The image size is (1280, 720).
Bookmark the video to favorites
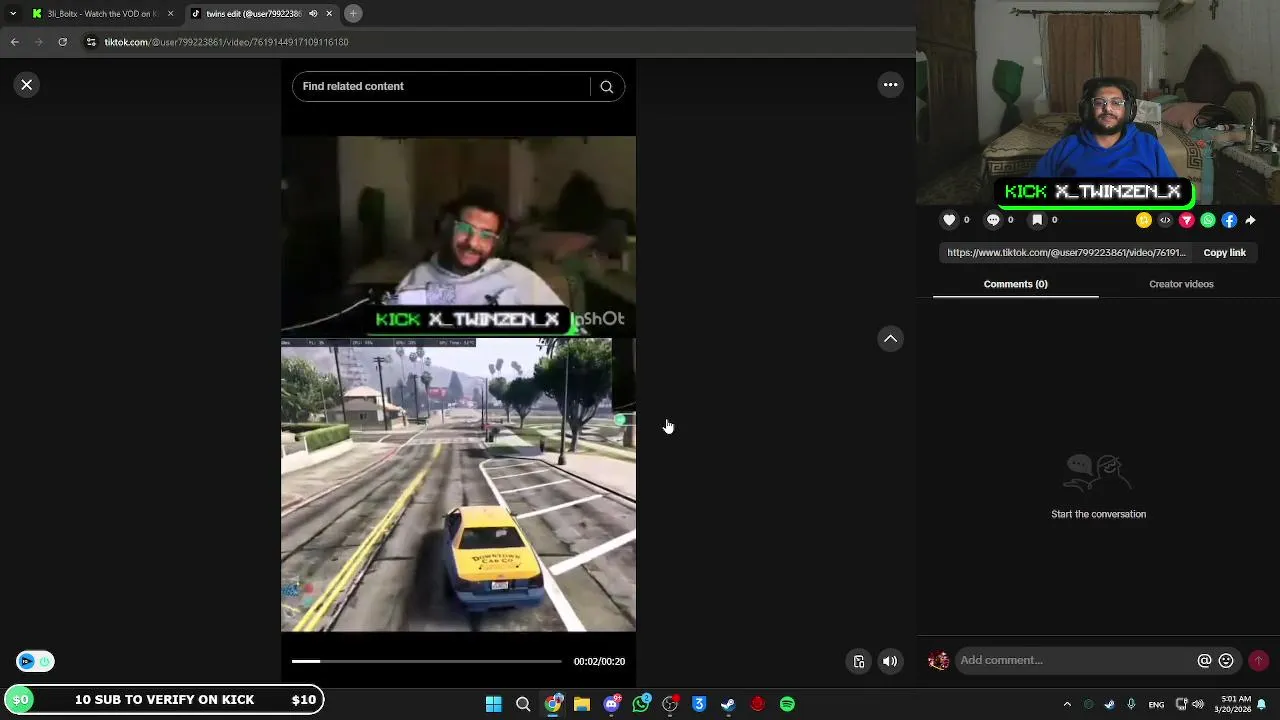click(x=1037, y=220)
